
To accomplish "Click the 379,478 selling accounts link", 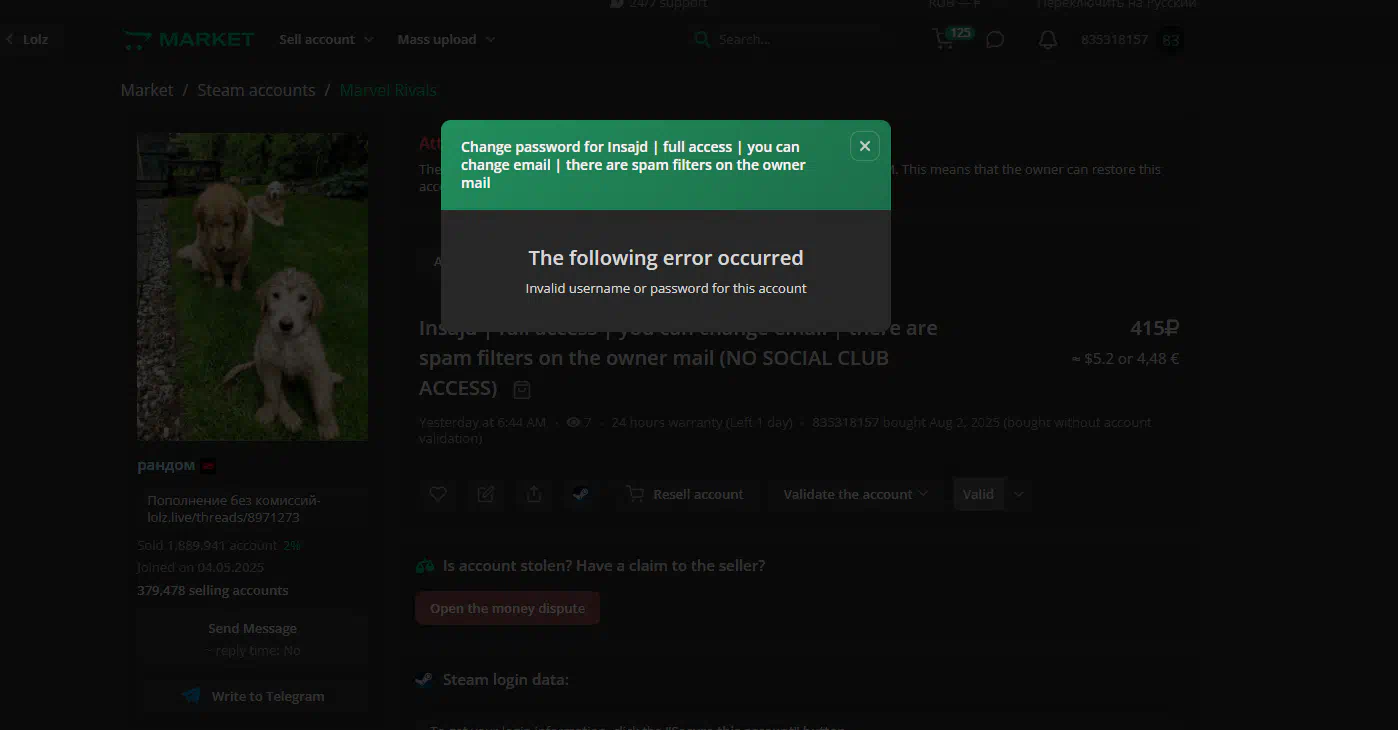I will [x=212, y=591].
